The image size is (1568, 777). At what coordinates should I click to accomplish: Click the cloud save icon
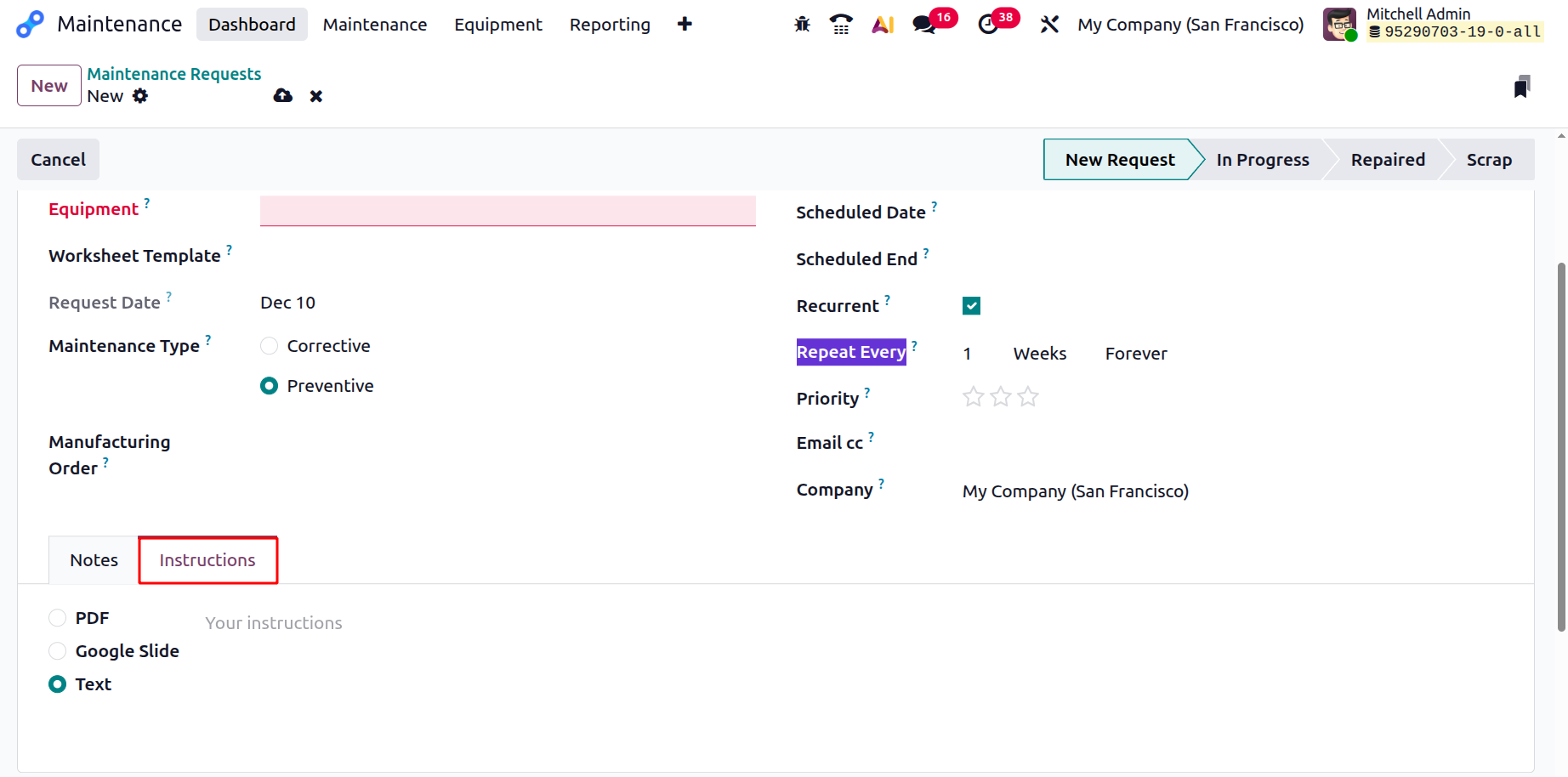283,96
